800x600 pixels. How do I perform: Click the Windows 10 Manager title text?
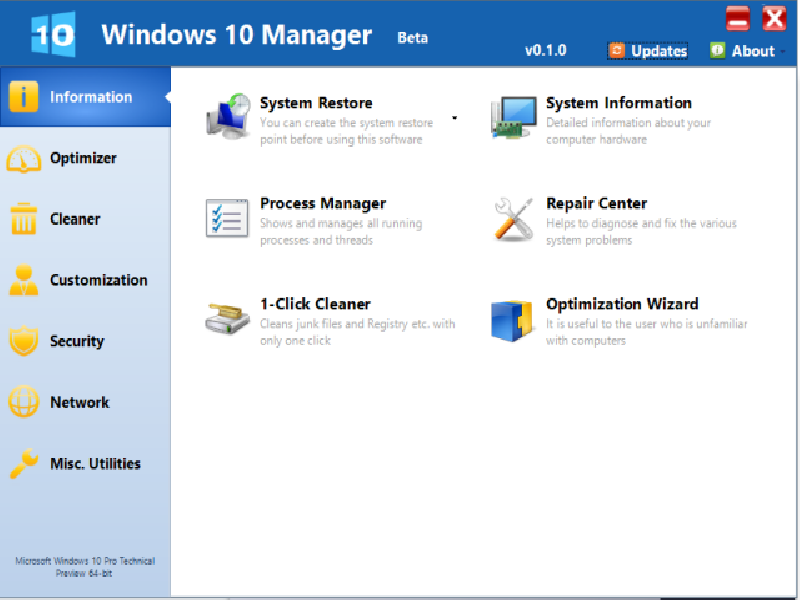pos(237,35)
